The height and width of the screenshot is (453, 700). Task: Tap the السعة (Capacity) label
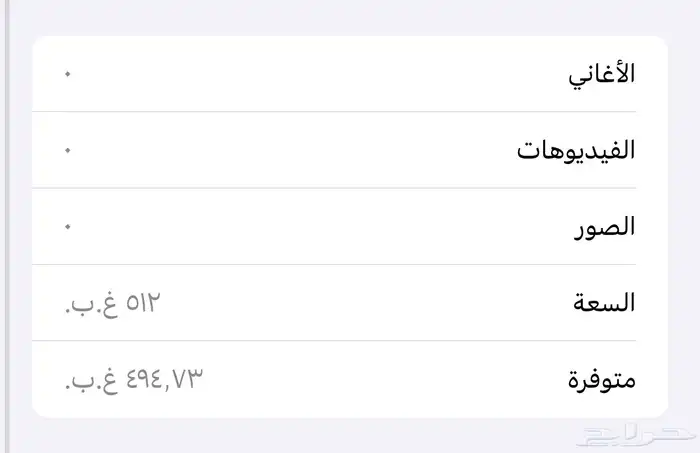coord(603,303)
